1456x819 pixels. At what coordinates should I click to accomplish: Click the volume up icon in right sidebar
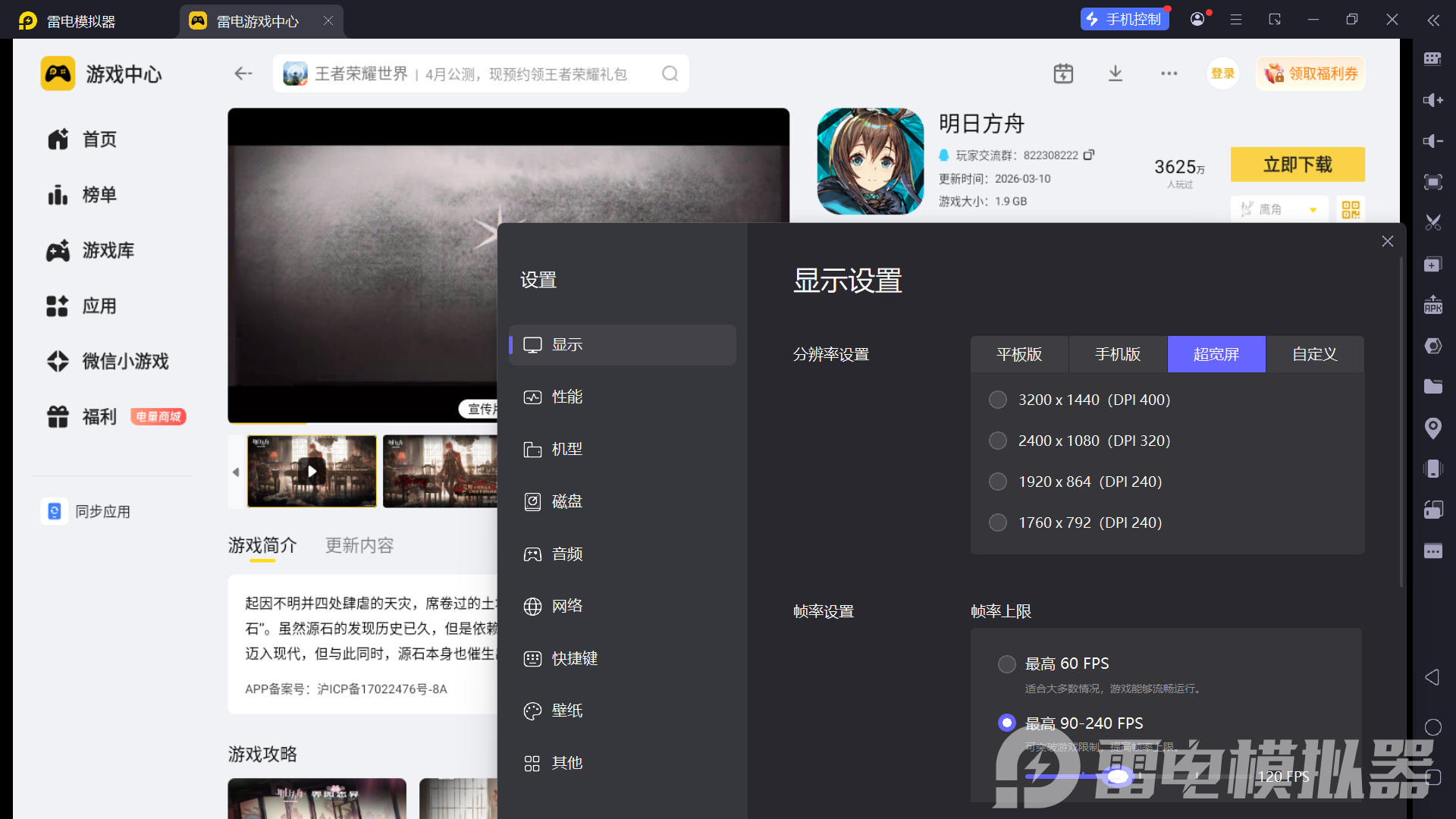tap(1432, 100)
